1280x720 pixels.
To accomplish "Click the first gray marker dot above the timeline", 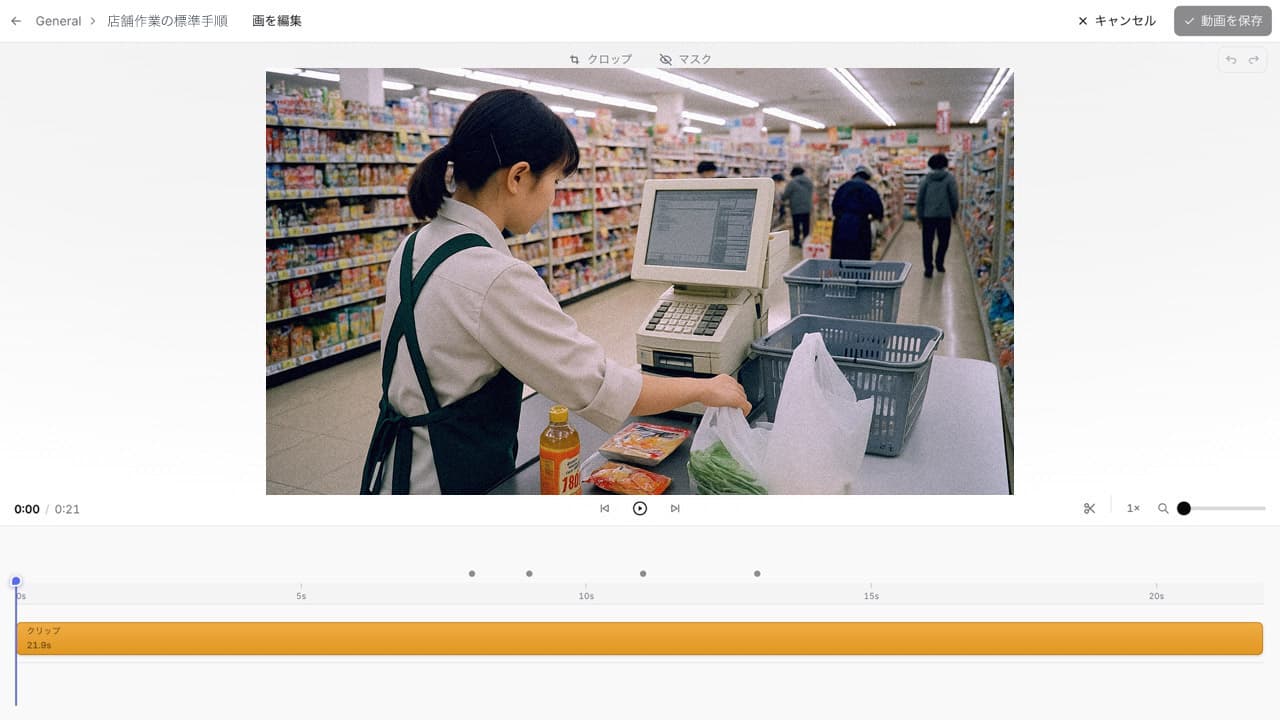I will click(x=472, y=574).
